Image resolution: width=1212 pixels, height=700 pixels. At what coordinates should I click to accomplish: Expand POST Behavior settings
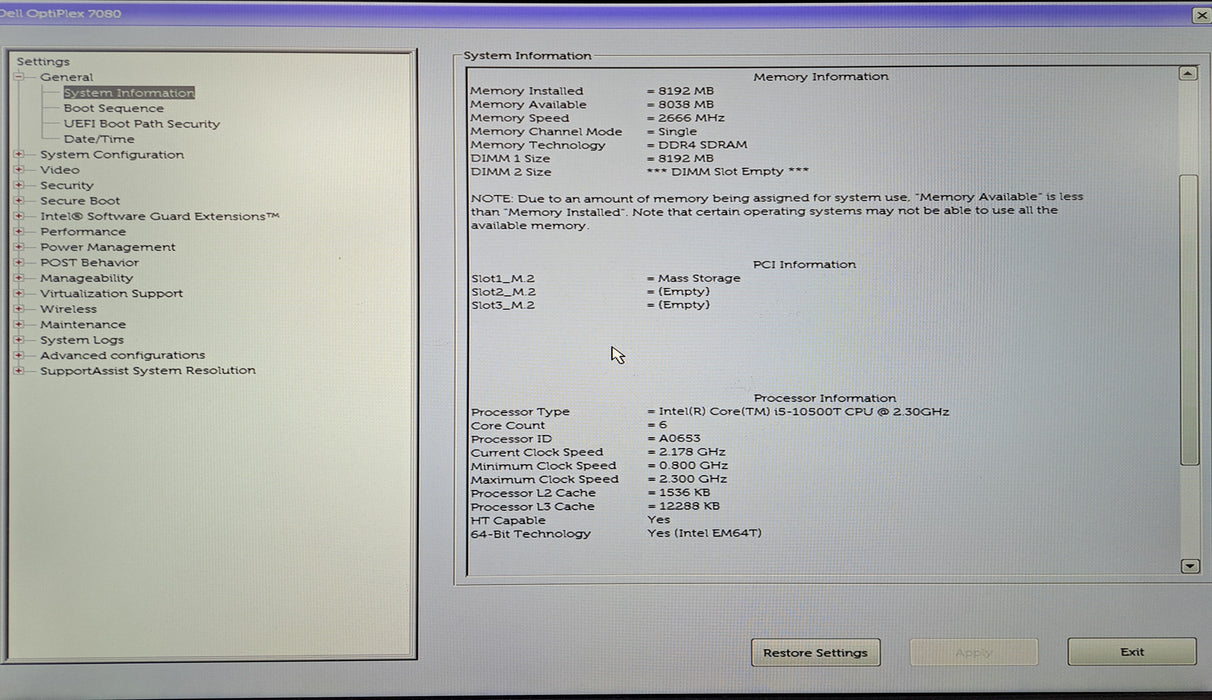17,262
